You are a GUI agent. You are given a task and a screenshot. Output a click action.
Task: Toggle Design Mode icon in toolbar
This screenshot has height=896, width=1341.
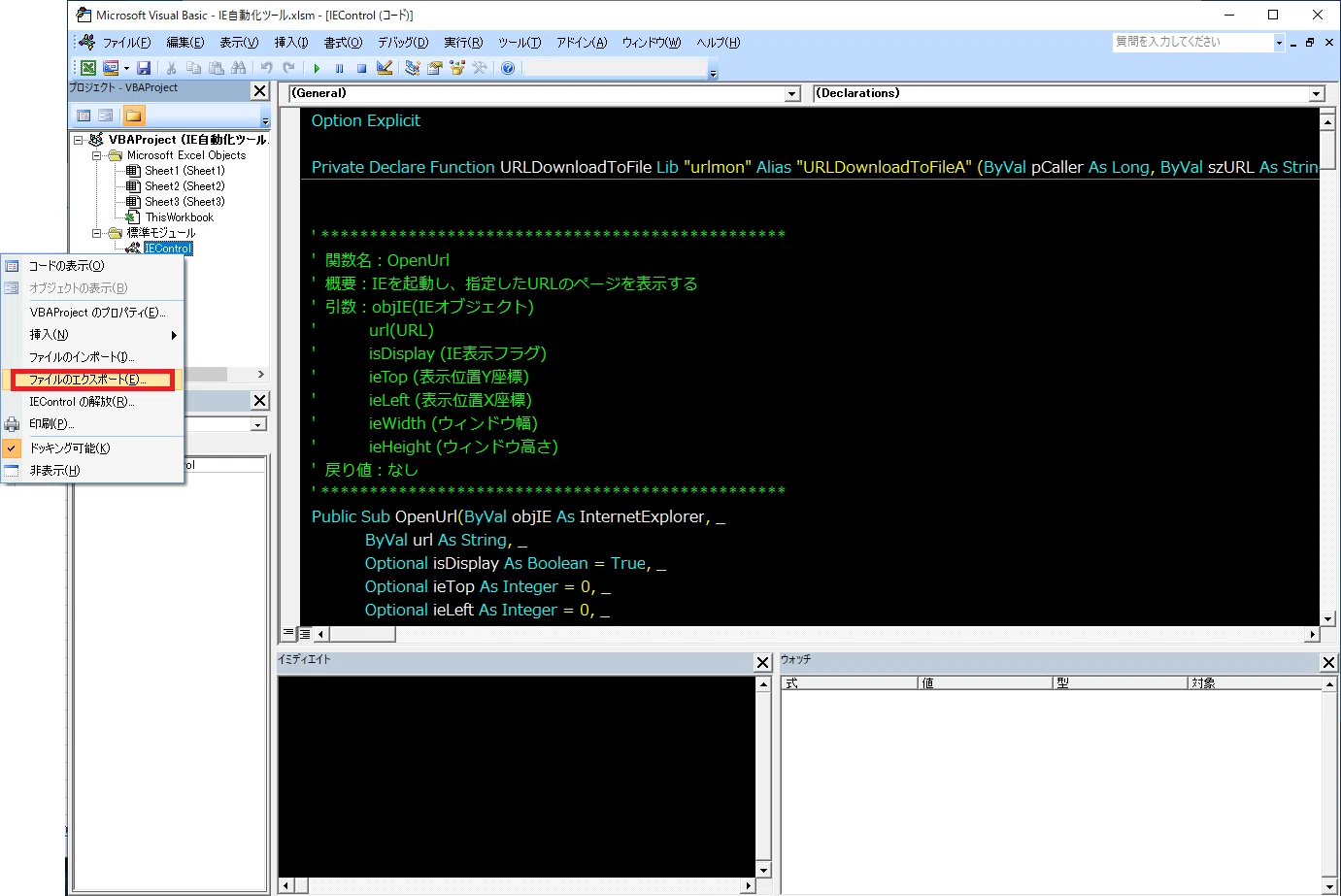coord(385,68)
